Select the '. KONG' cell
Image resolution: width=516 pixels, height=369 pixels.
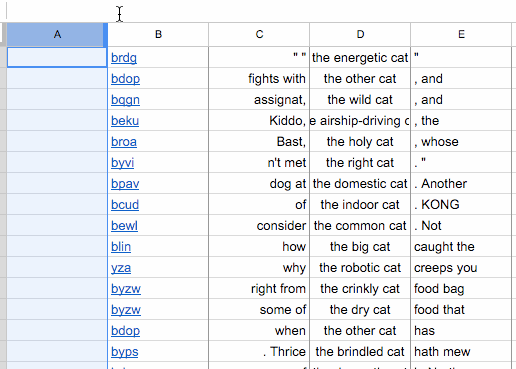point(461,205)
